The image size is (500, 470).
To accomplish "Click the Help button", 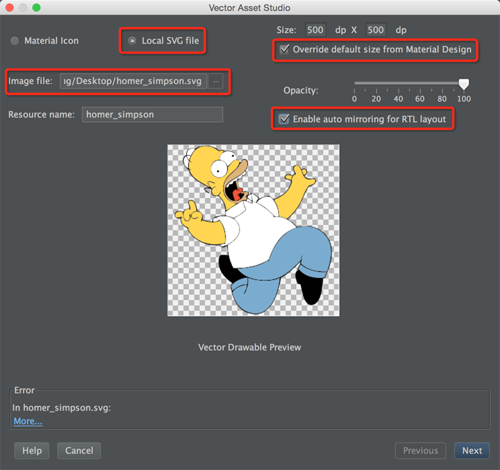I will coord(32,451).
